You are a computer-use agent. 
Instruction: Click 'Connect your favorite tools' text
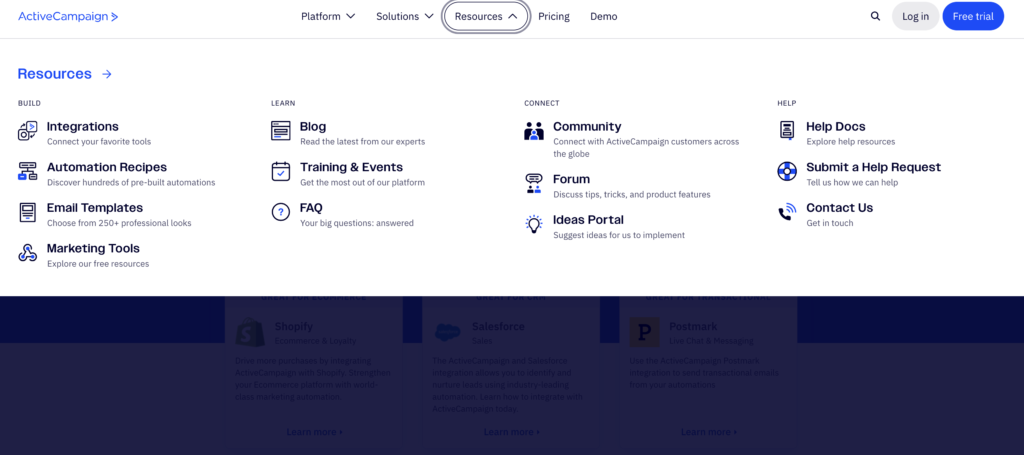[x=99, y=142]
